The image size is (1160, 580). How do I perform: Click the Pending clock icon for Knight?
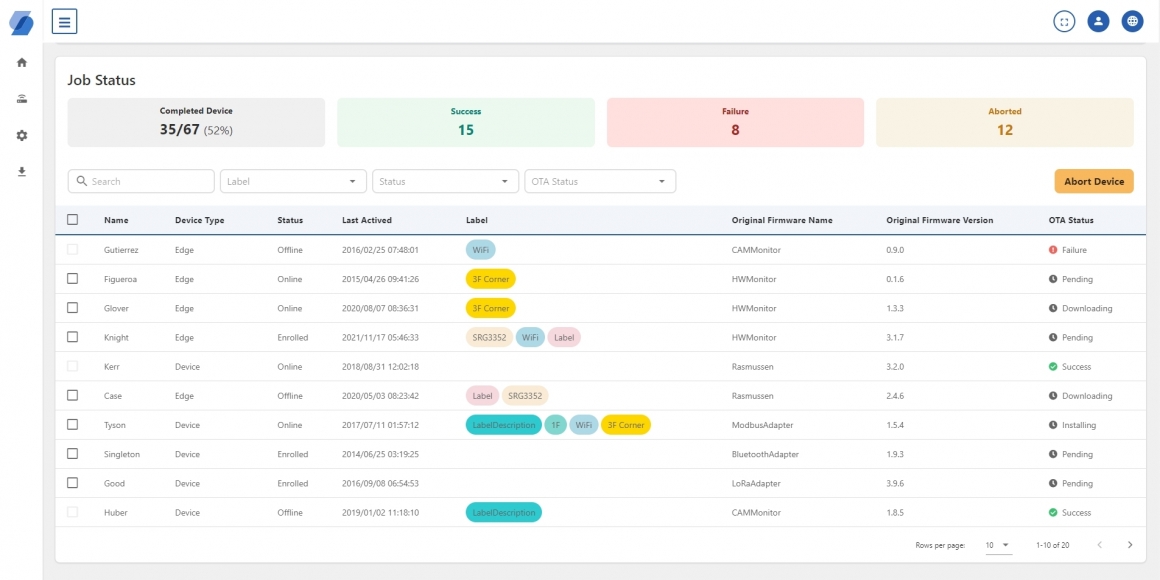pos(1053,337)
